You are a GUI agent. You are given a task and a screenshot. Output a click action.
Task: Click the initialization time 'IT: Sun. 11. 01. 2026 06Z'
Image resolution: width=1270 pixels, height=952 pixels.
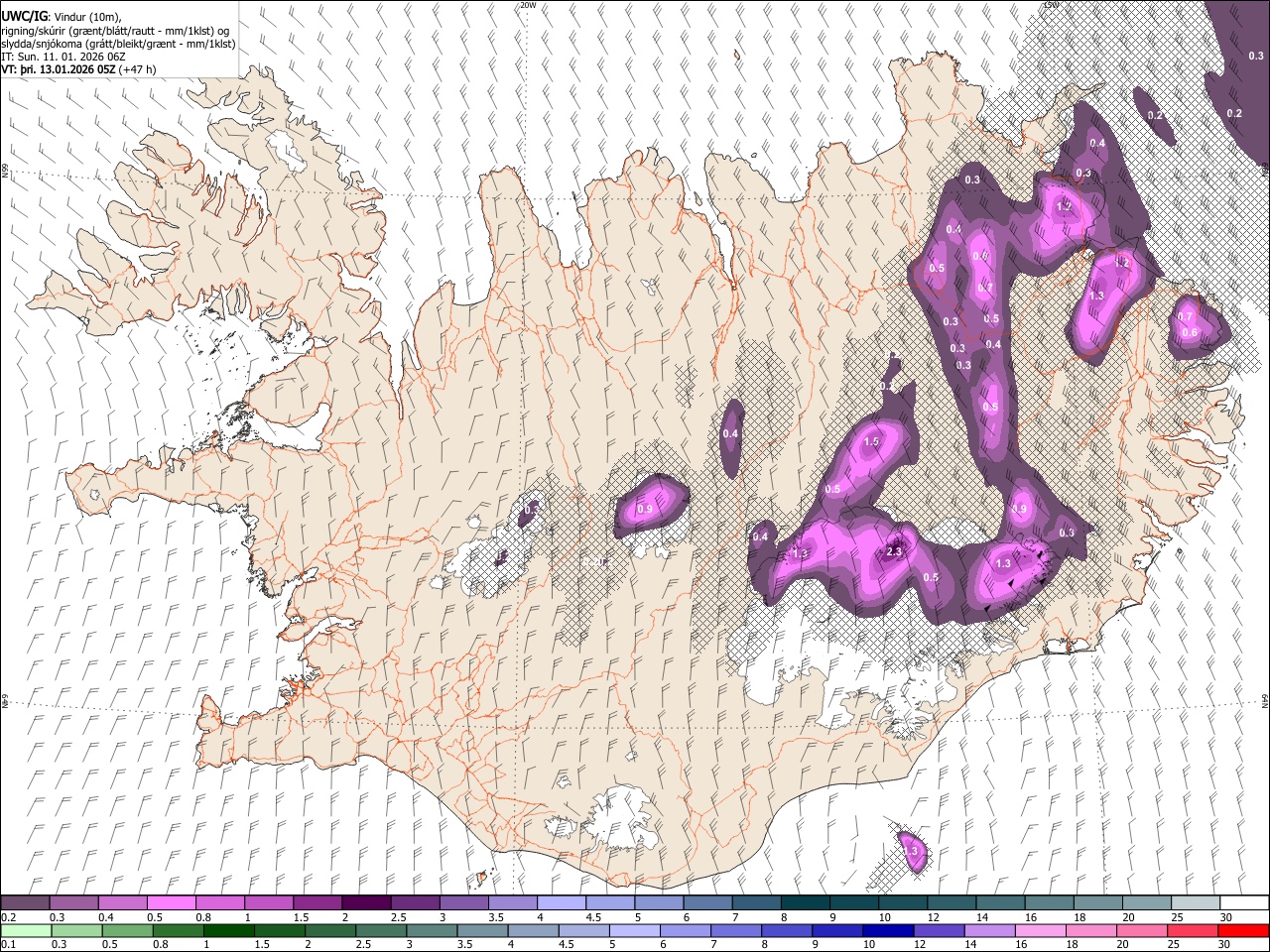(x=63, y=57)
